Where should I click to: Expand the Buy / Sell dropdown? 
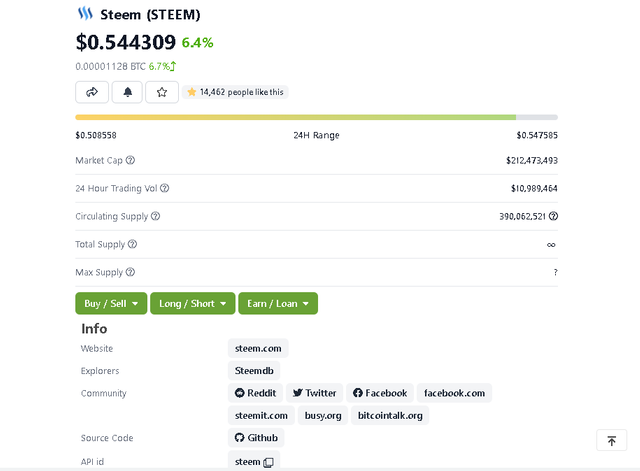tap(111, 303)
